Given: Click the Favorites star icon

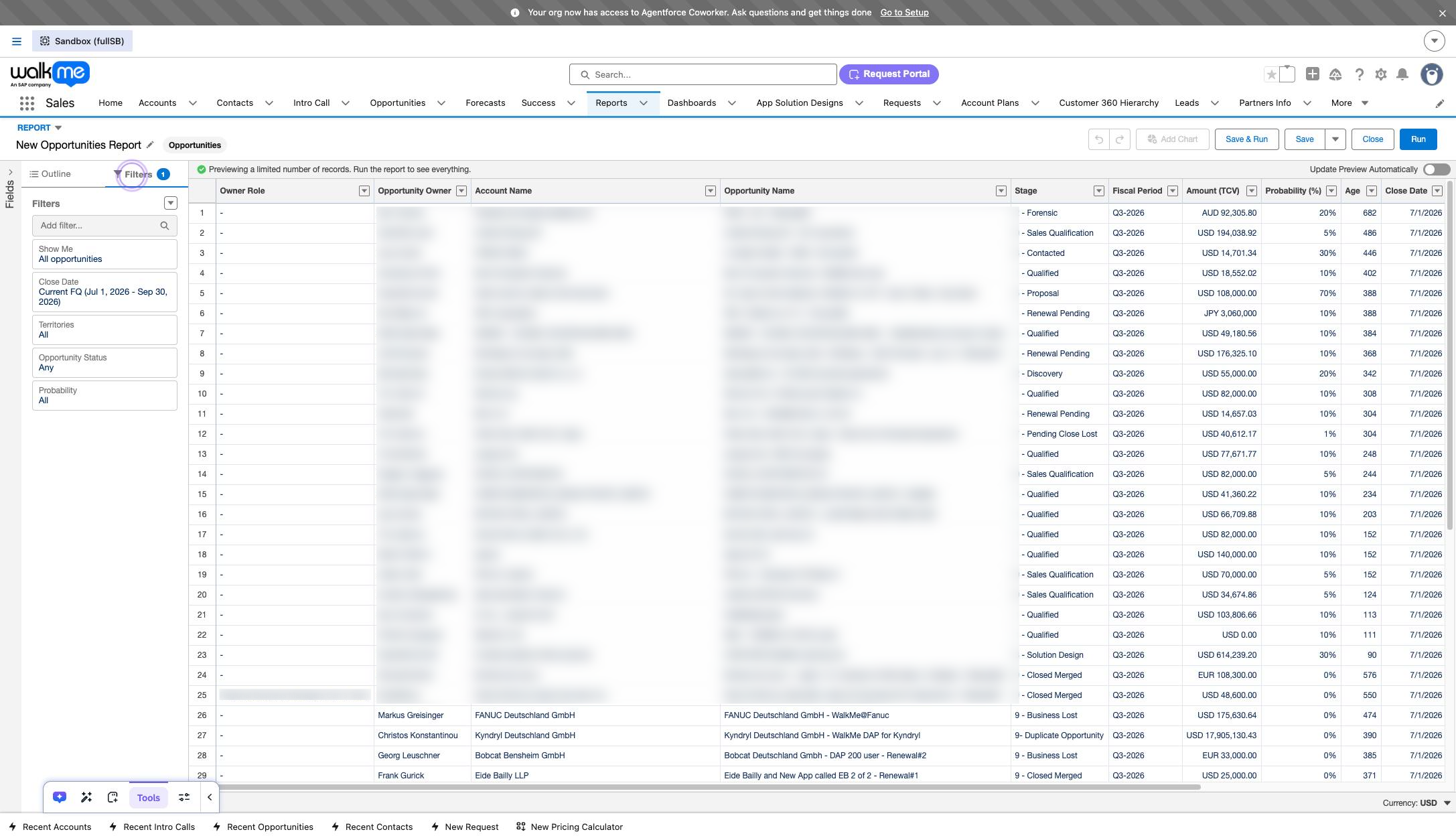Looking at the screenshot, I should [1271, 74].
